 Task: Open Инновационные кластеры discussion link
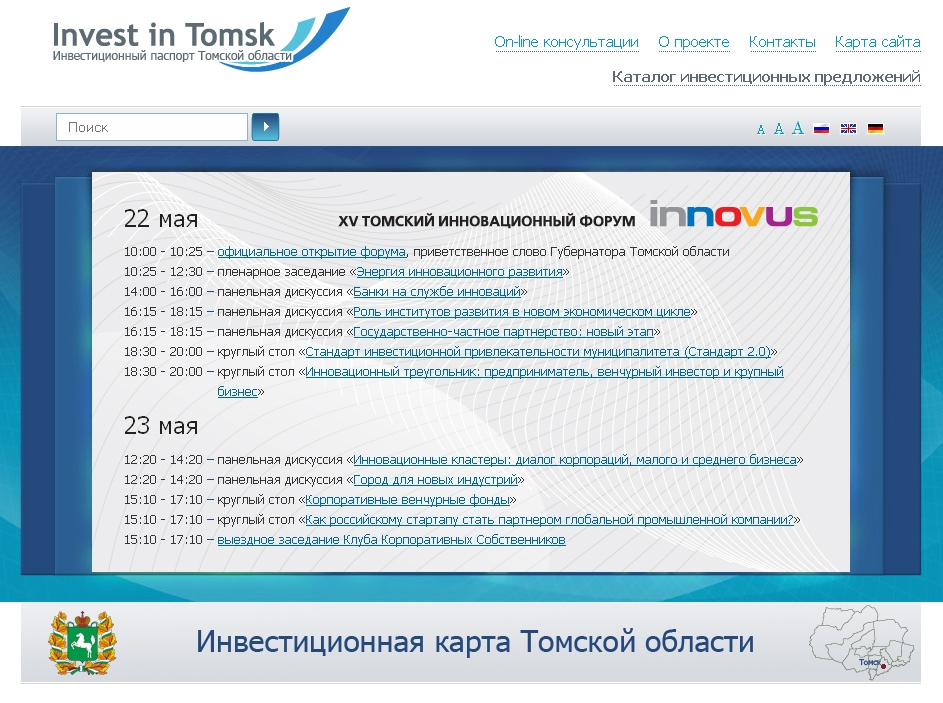tap(575, 459)
